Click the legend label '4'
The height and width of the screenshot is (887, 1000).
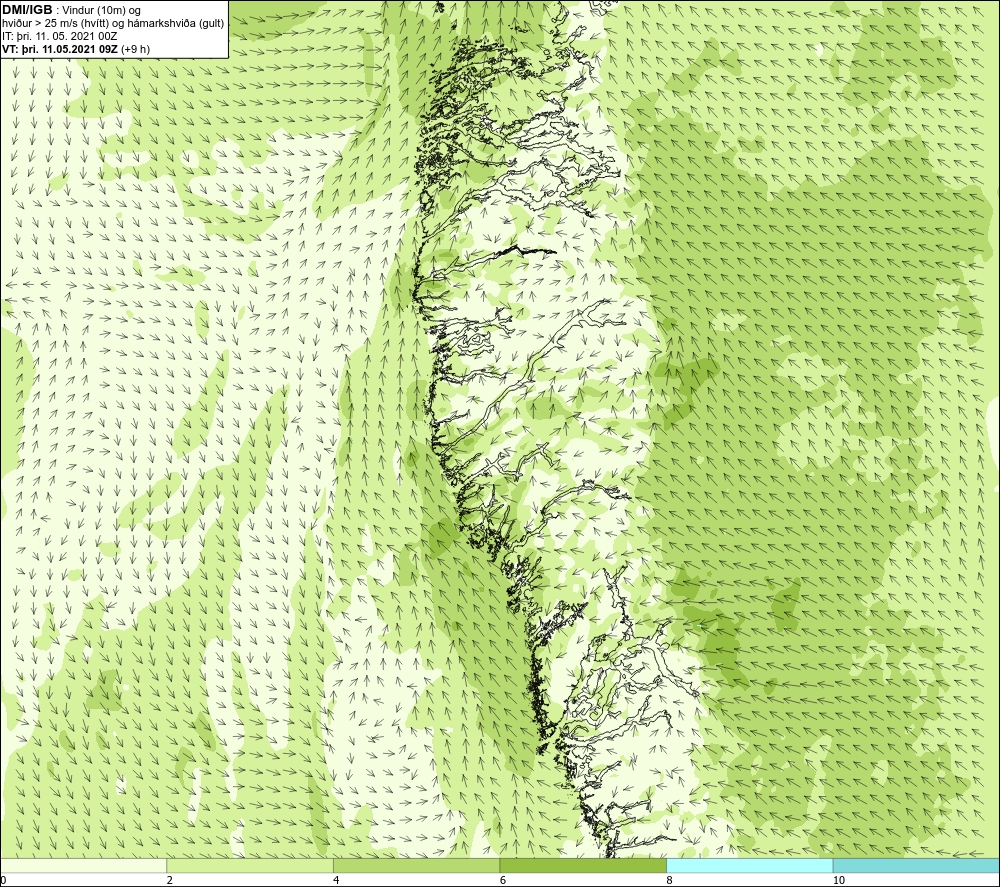pos(336,880)
